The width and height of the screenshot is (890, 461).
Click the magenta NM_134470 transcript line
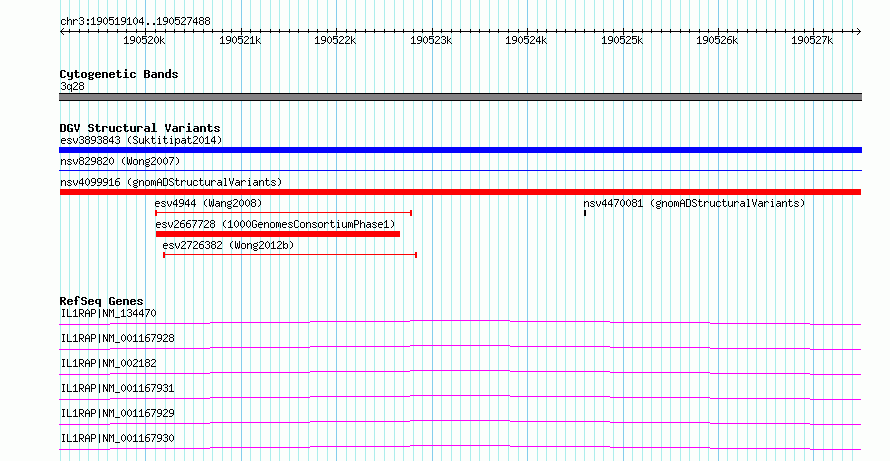tap(460, 322)
